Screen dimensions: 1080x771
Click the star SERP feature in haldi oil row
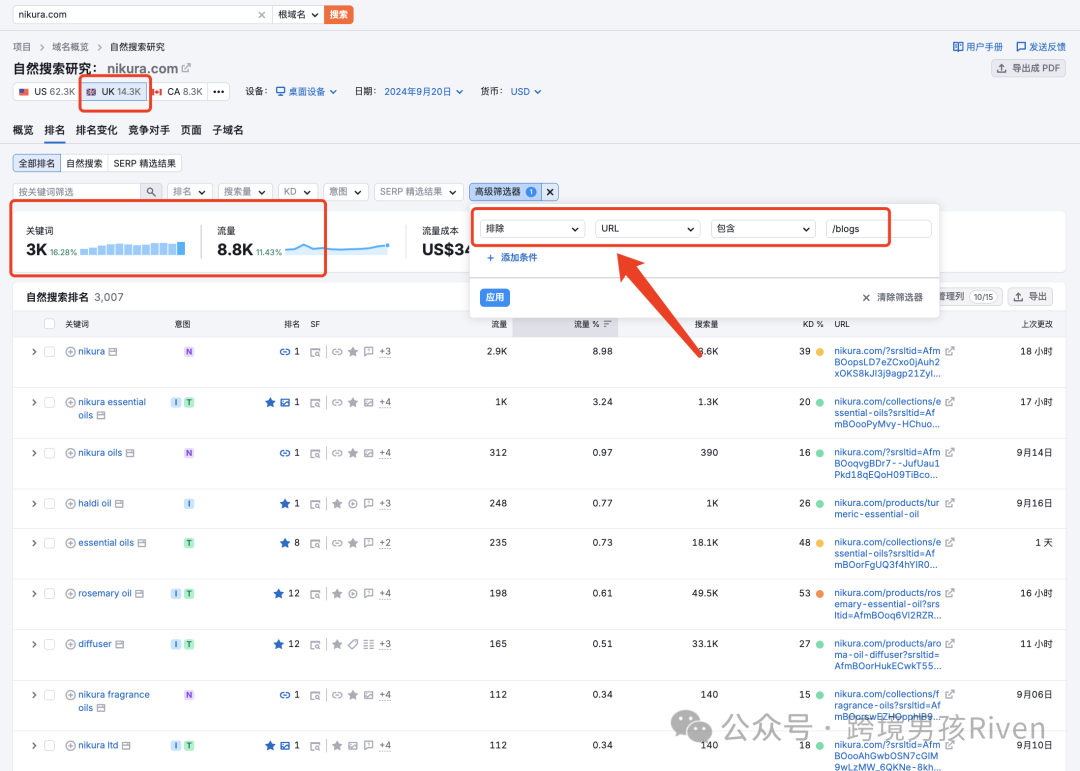tap(337, 504)
